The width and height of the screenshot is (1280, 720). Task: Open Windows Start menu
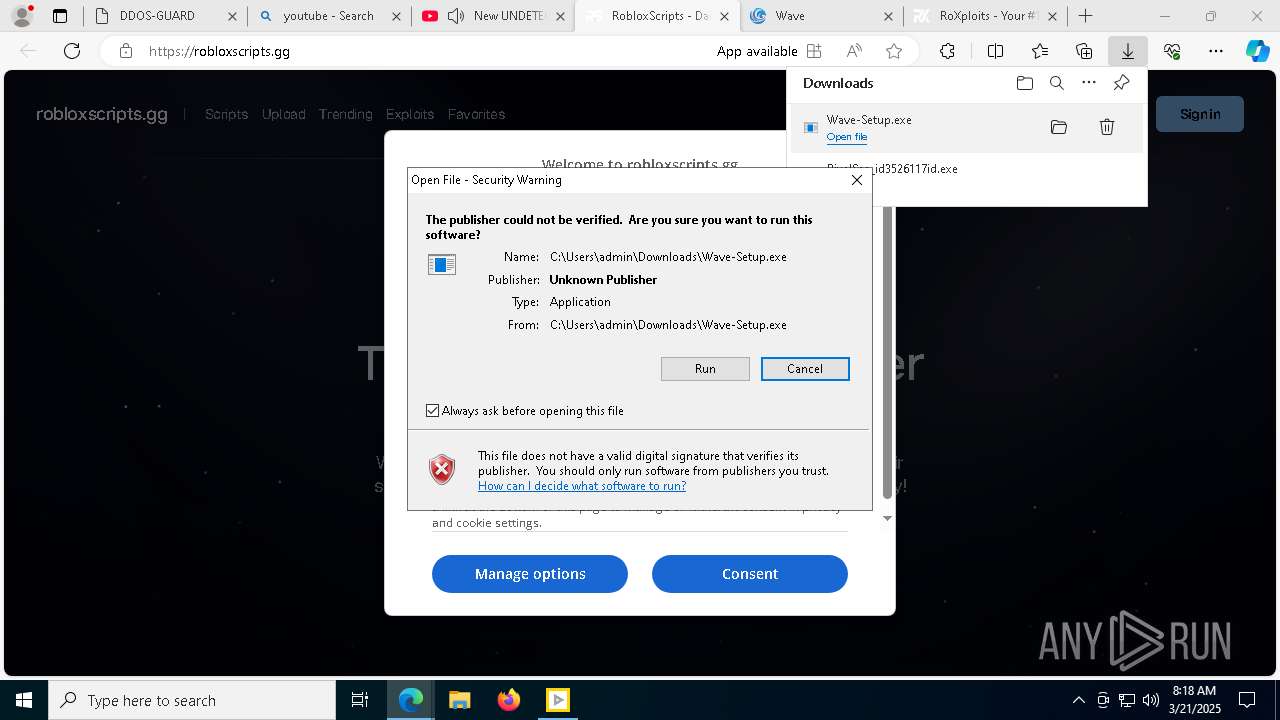click(x=23, y=700)
